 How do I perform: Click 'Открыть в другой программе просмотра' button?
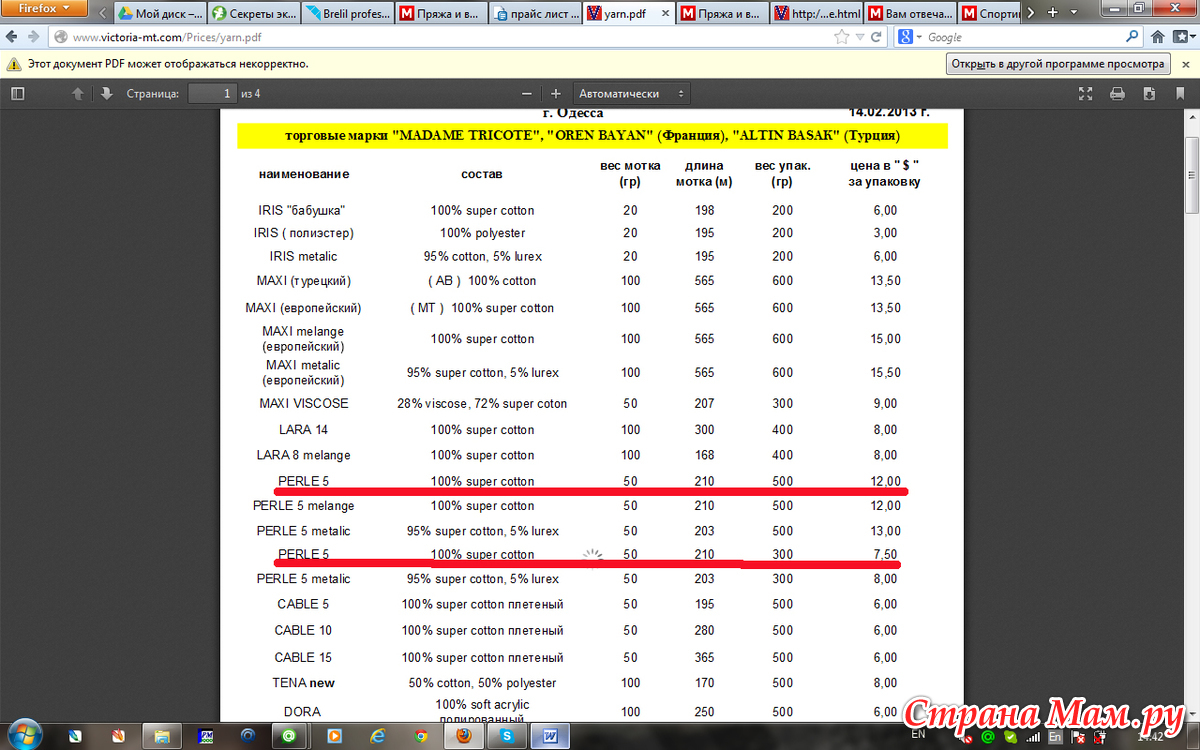click(x=1059, y=63)
